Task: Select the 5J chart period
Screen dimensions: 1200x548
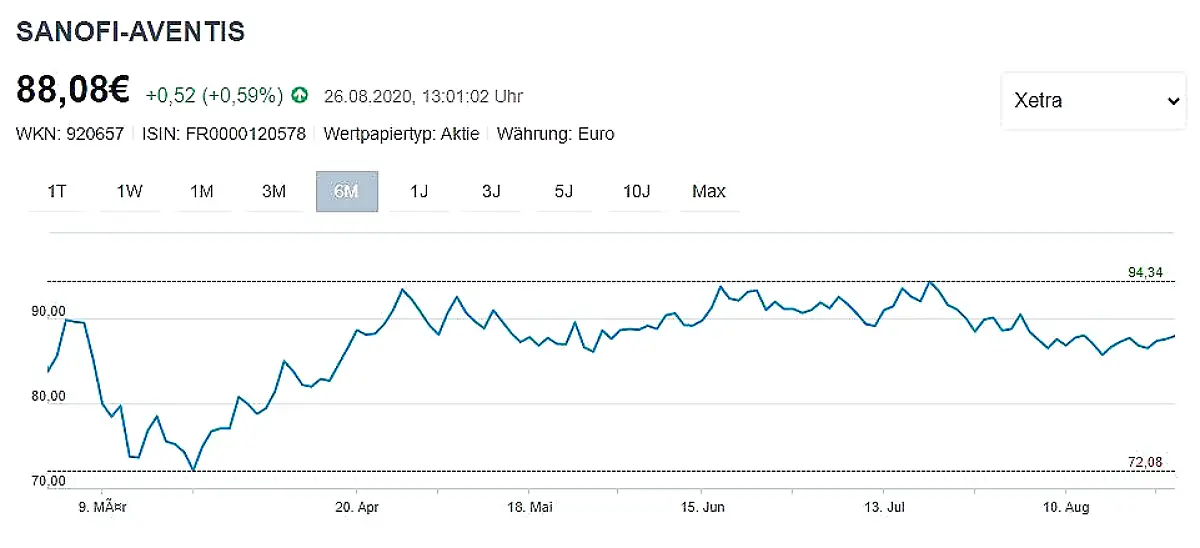Action: [x=563, y=192]
